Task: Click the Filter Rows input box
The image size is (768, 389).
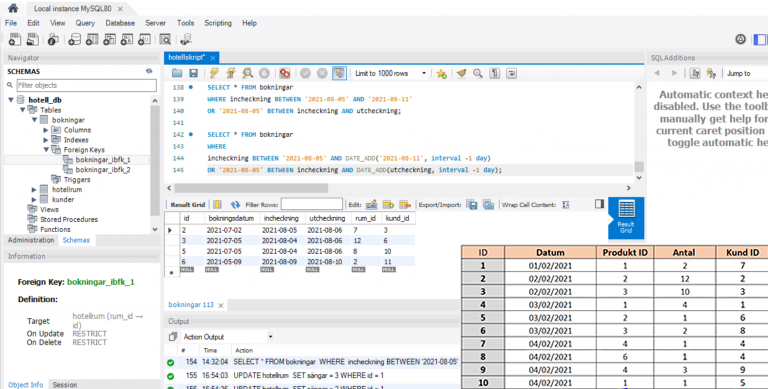Action: pyautogui.click(x=312, y=204)
